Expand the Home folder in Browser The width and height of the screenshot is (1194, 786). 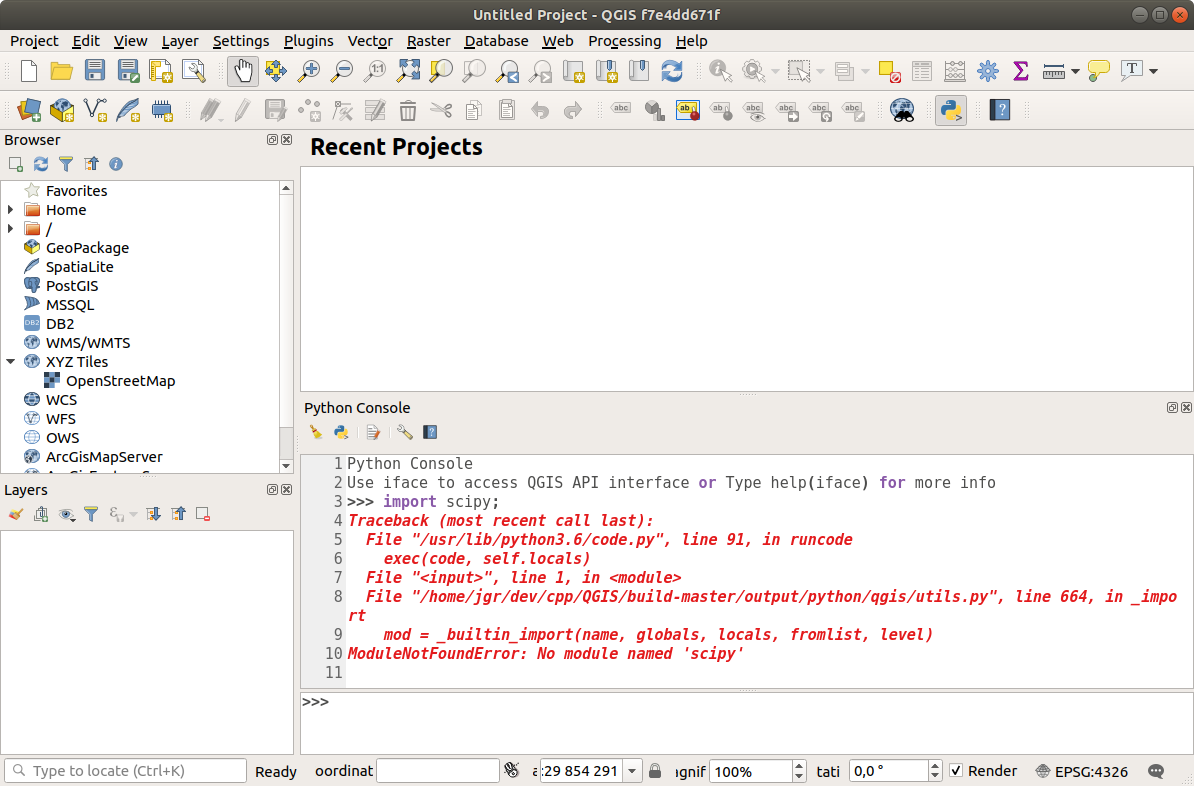tap(11, 210)
